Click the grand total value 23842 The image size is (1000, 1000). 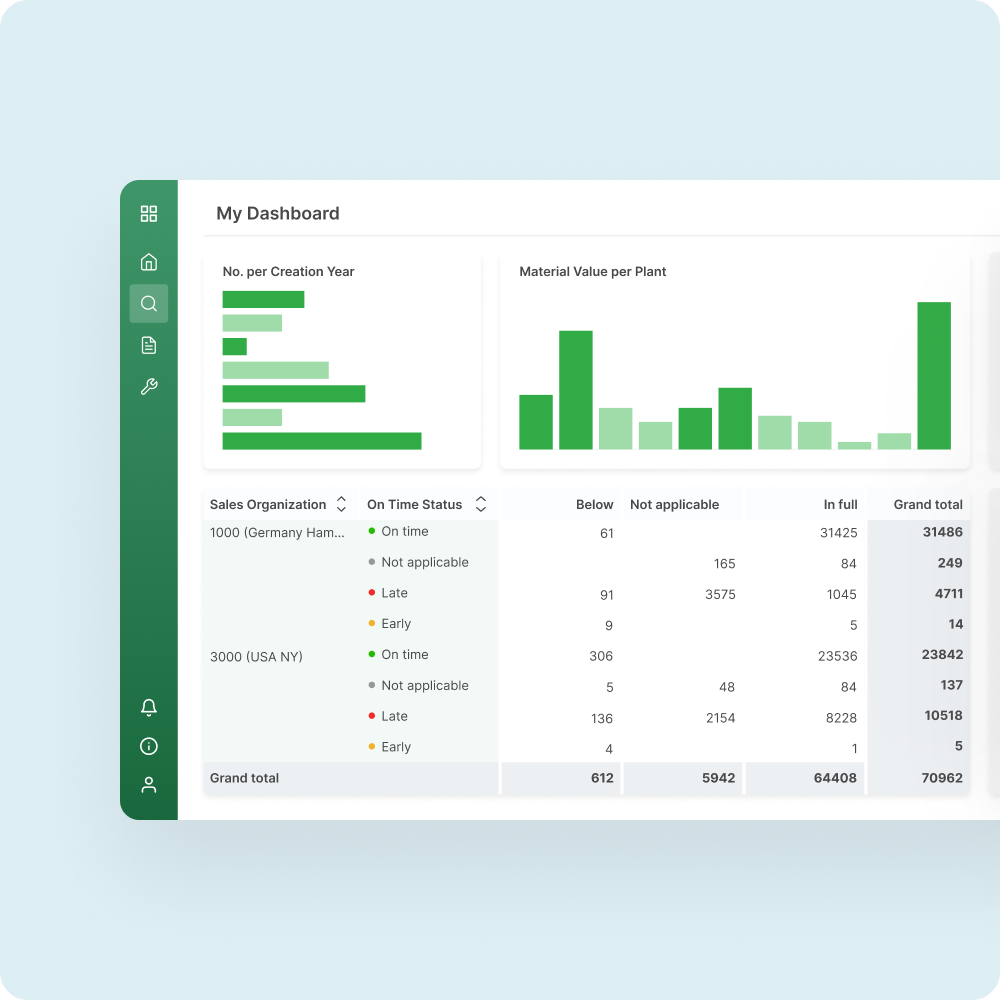pyautogui.click(x=943, y=654)
